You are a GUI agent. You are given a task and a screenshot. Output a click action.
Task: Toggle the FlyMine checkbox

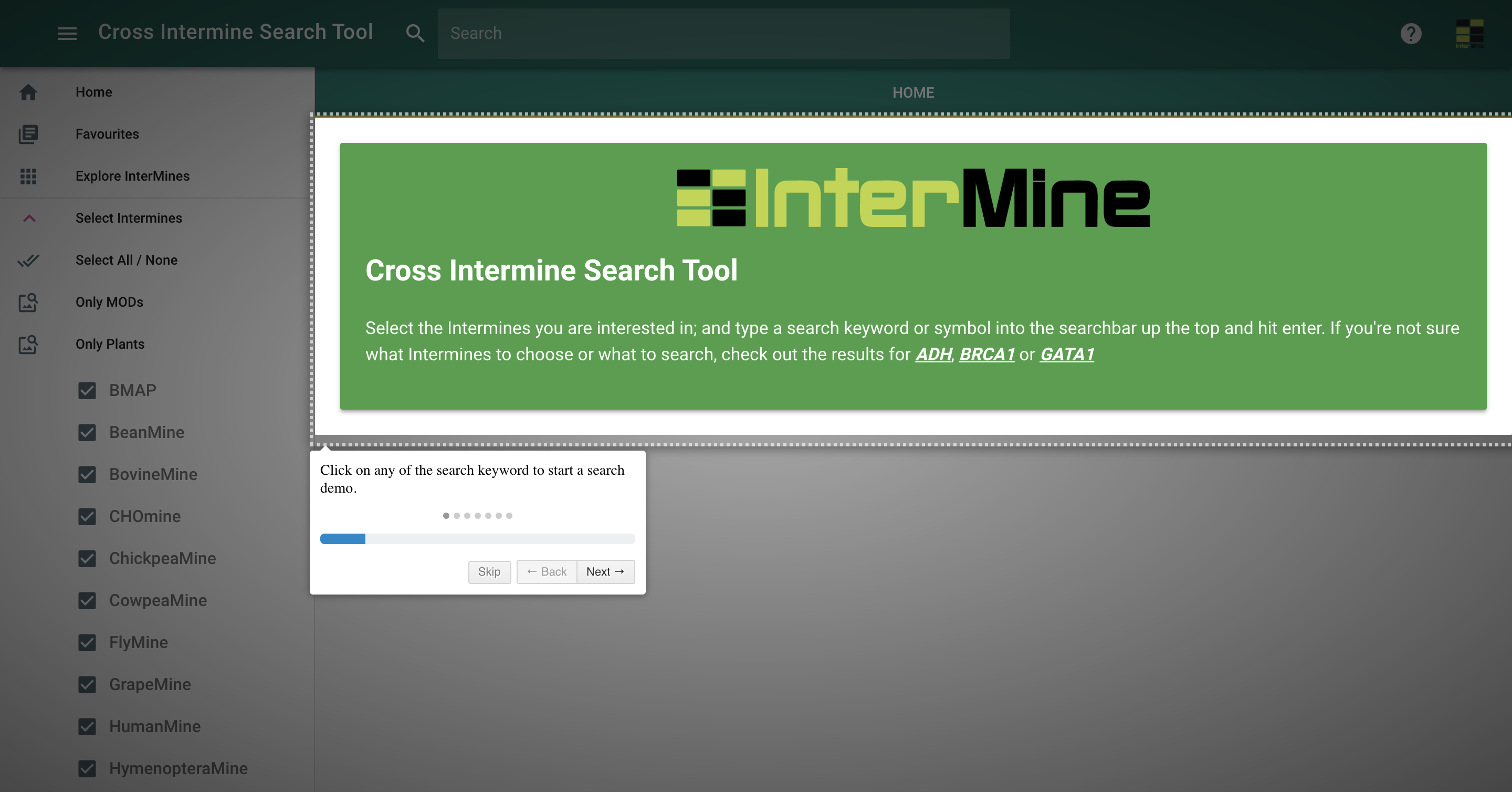pyautogui.click(x=87, y=642)
